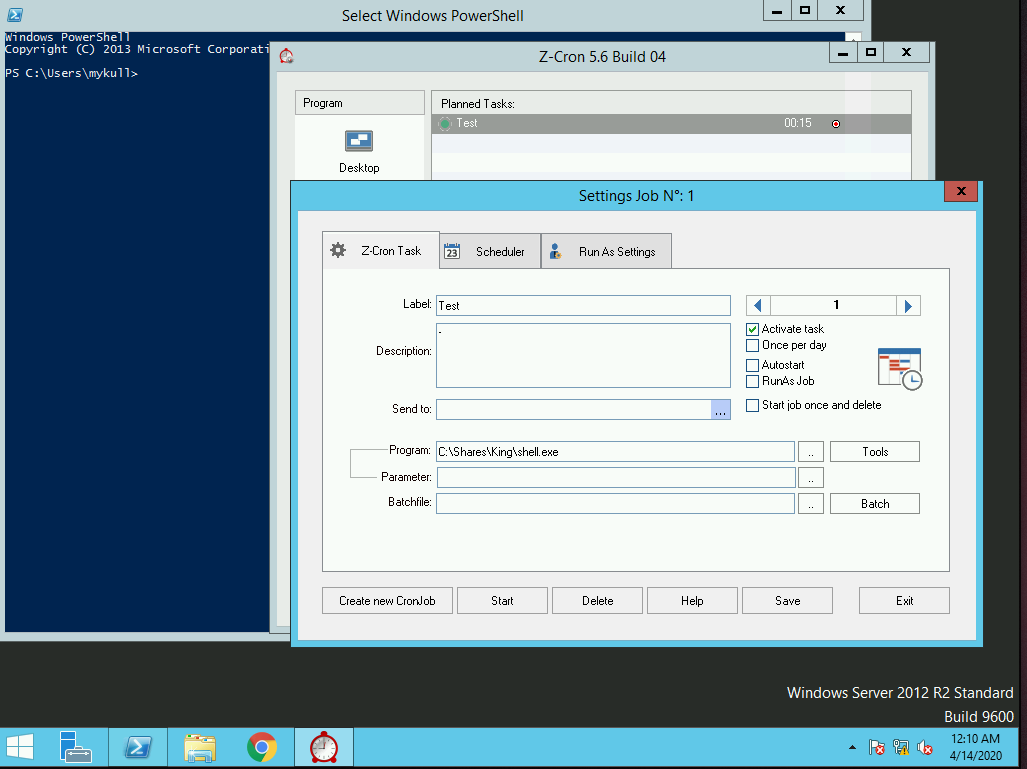The image size is (1027, 769).
Task: Open Help in Settings dialog
Action: coord(692,601)
